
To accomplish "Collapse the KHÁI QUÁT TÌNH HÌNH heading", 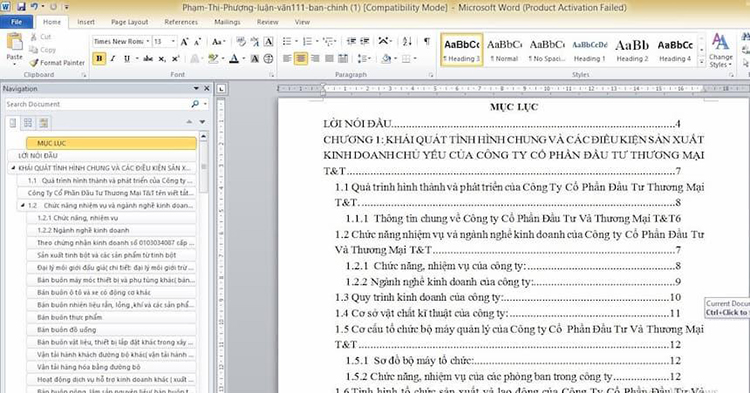I will tap(13, 168).
